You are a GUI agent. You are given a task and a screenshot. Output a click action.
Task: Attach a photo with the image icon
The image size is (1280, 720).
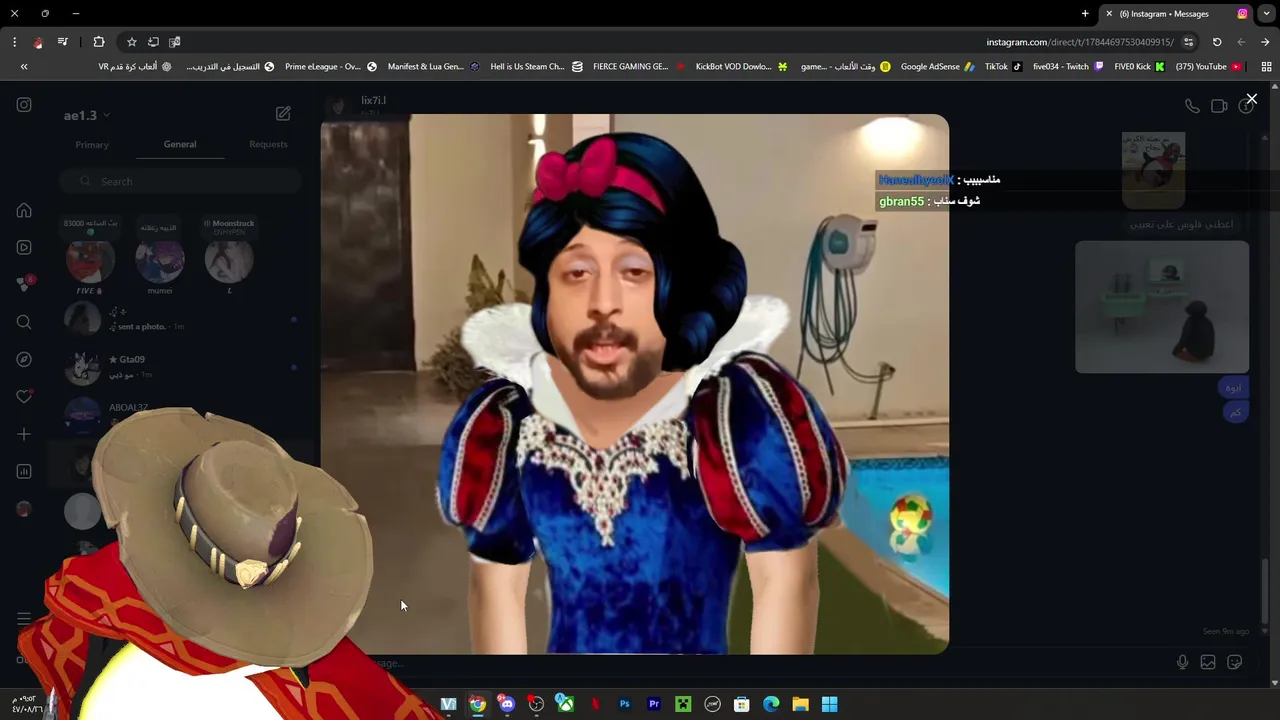tap(1208, 662)
